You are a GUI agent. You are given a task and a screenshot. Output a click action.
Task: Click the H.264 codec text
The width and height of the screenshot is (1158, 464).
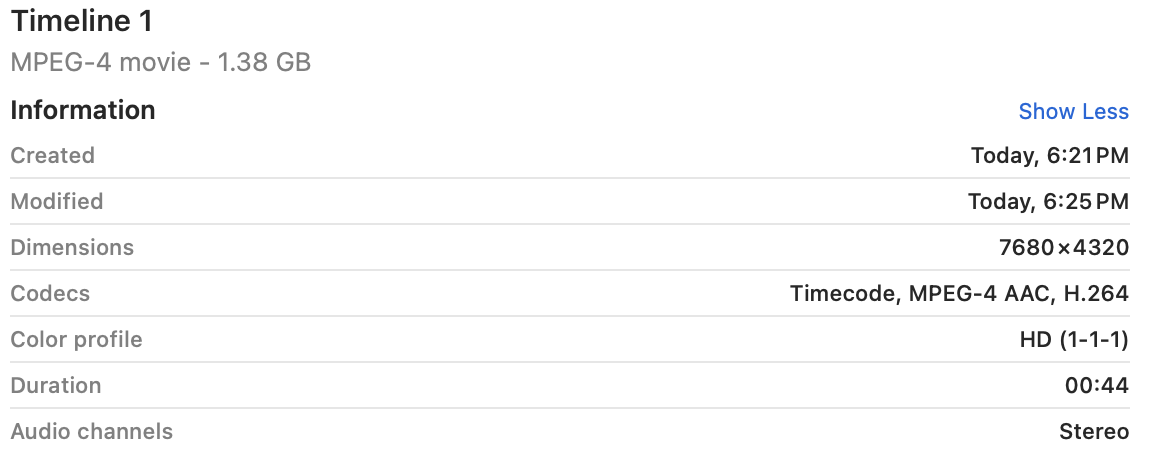(1097, 294)
